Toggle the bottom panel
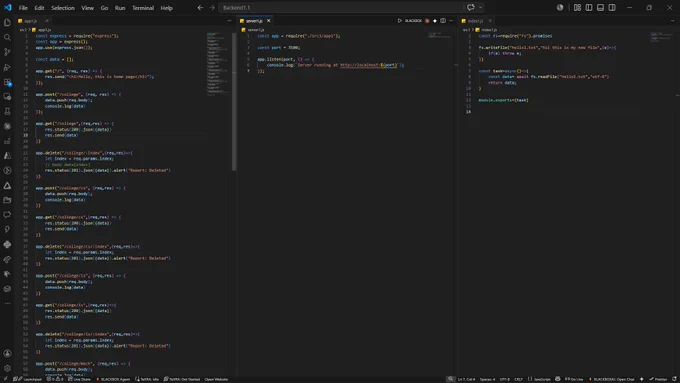Viewport: 680px width, 383px height. coord(600,7)
